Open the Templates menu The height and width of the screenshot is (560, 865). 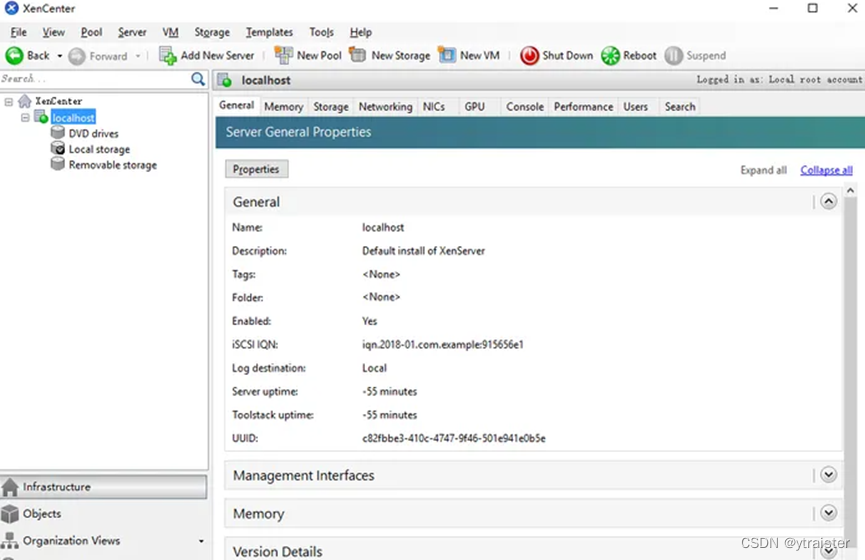coord(269,32)
